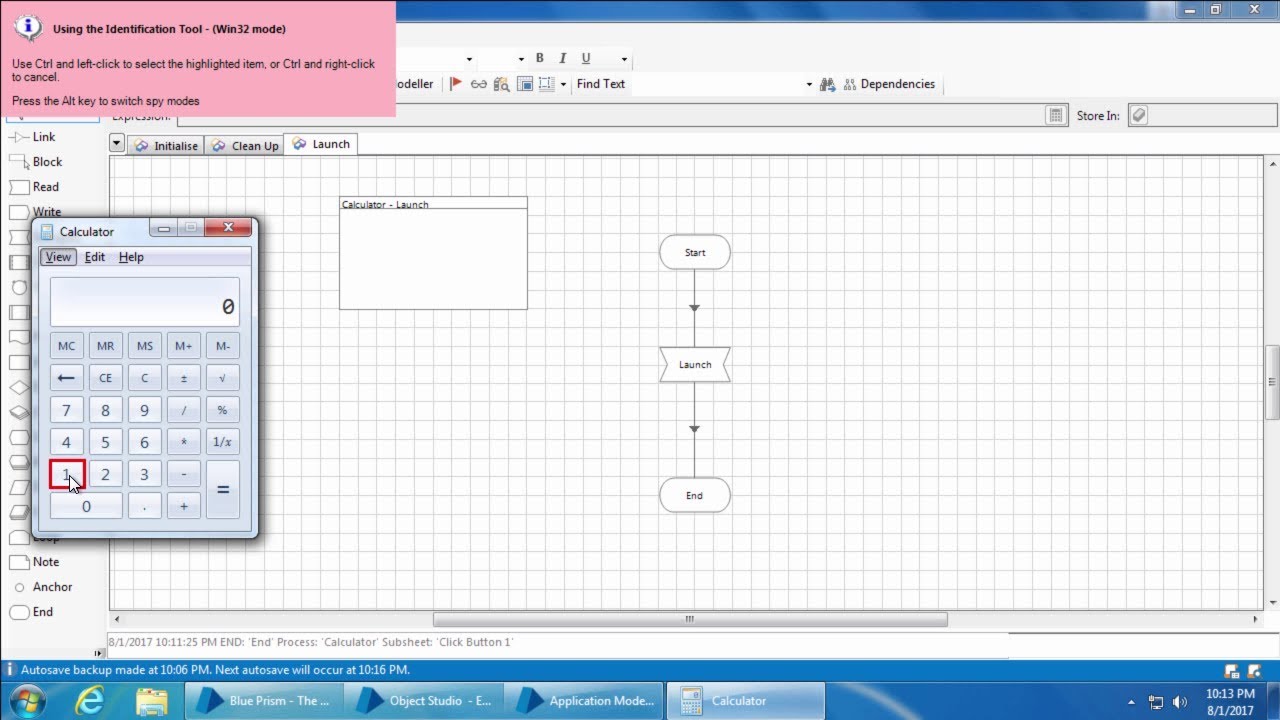
Task: Click the blue window panel icon in toolbar
Action: pyautogui.click(x=525, y=84)
